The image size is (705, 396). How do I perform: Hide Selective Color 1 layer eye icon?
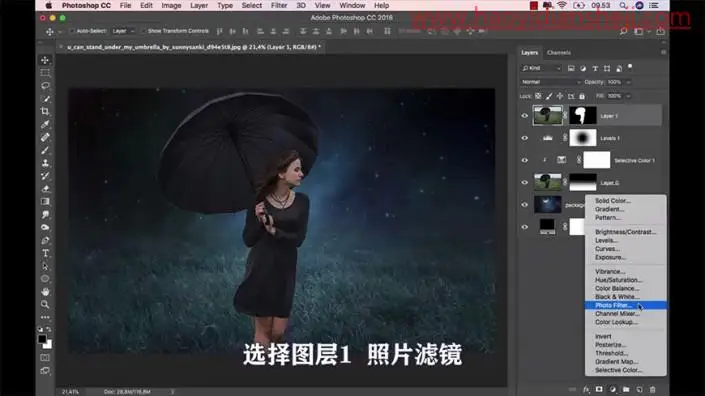pos(524,160)
